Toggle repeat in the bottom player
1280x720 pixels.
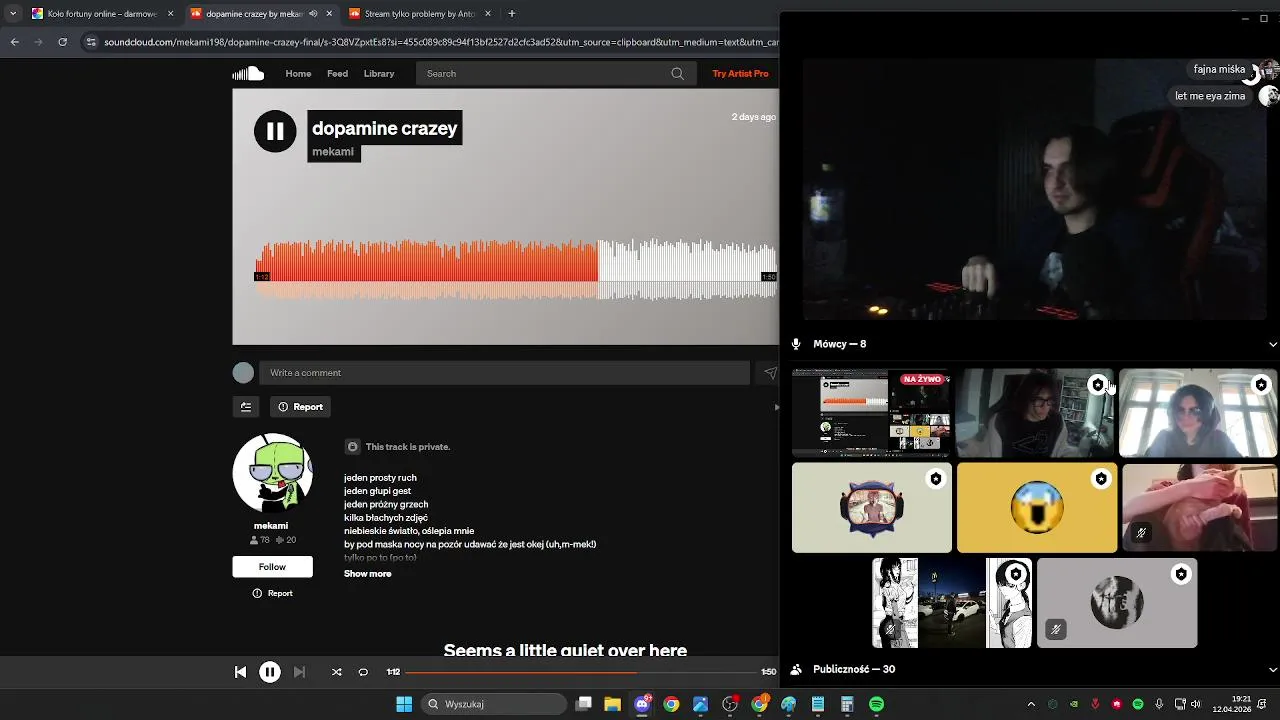tap(363, 672)
